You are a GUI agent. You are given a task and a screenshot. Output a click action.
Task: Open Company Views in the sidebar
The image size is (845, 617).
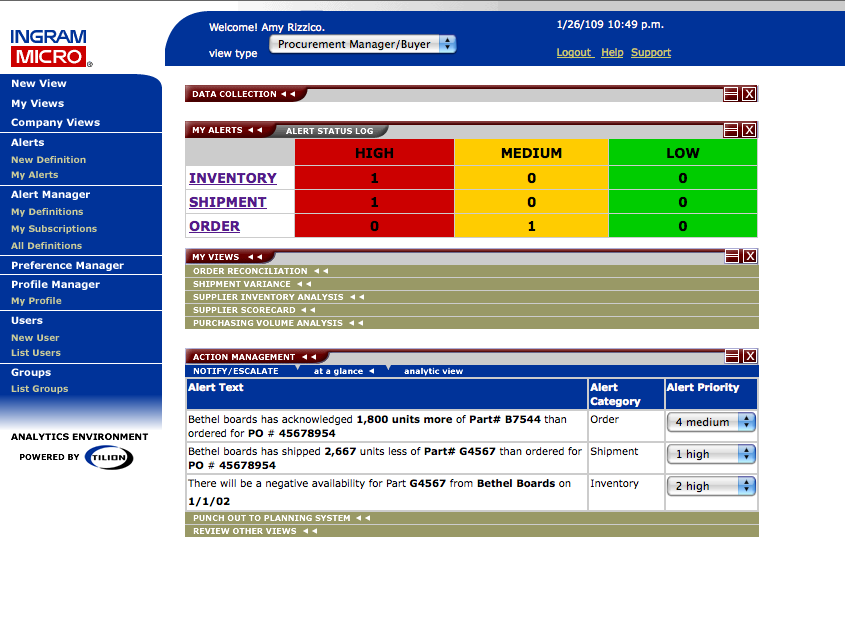[x=56, y=122]
